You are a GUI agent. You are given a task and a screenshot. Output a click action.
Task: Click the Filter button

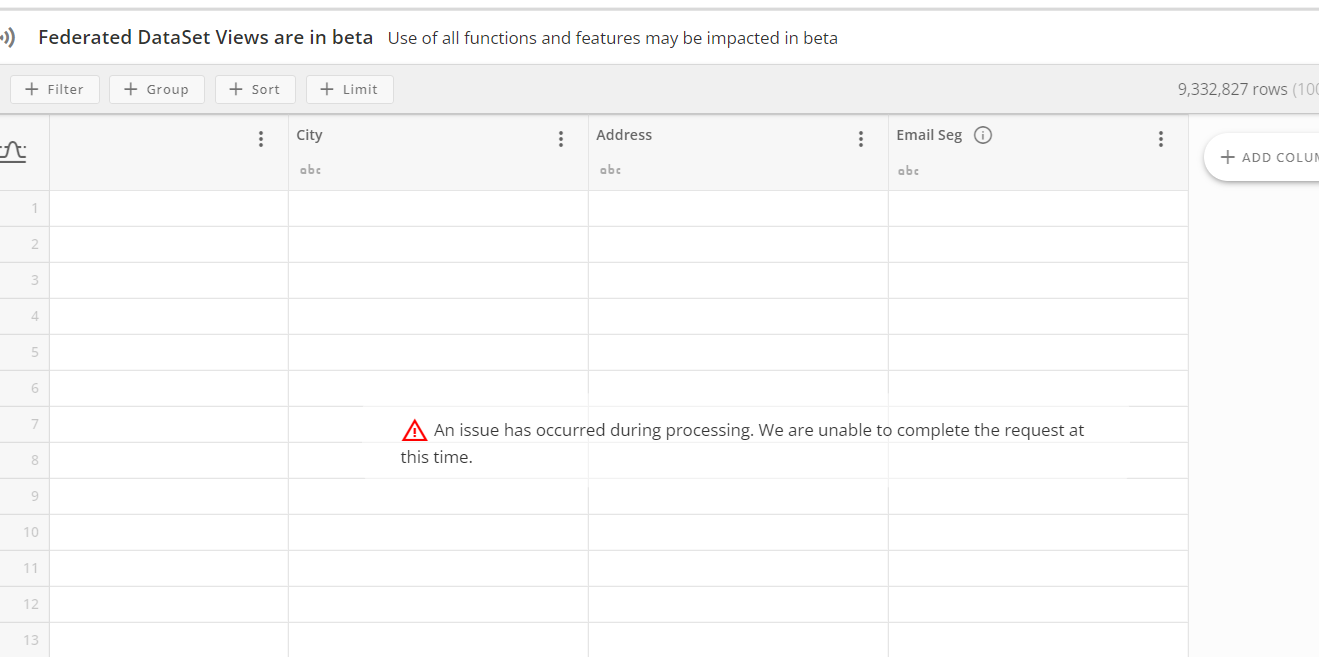tap(54, 89)
